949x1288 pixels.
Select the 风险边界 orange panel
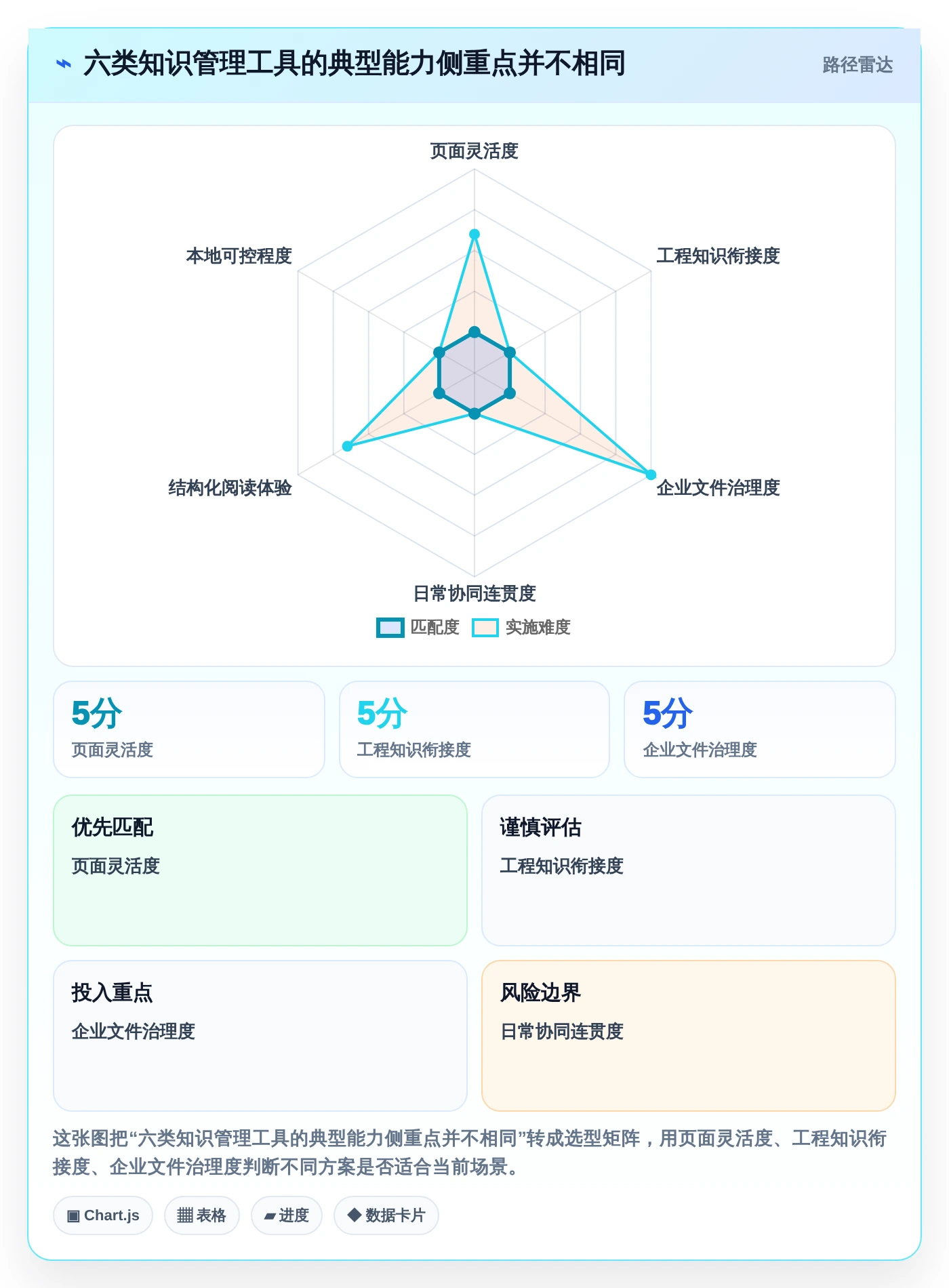click(x=689, y=1036)
